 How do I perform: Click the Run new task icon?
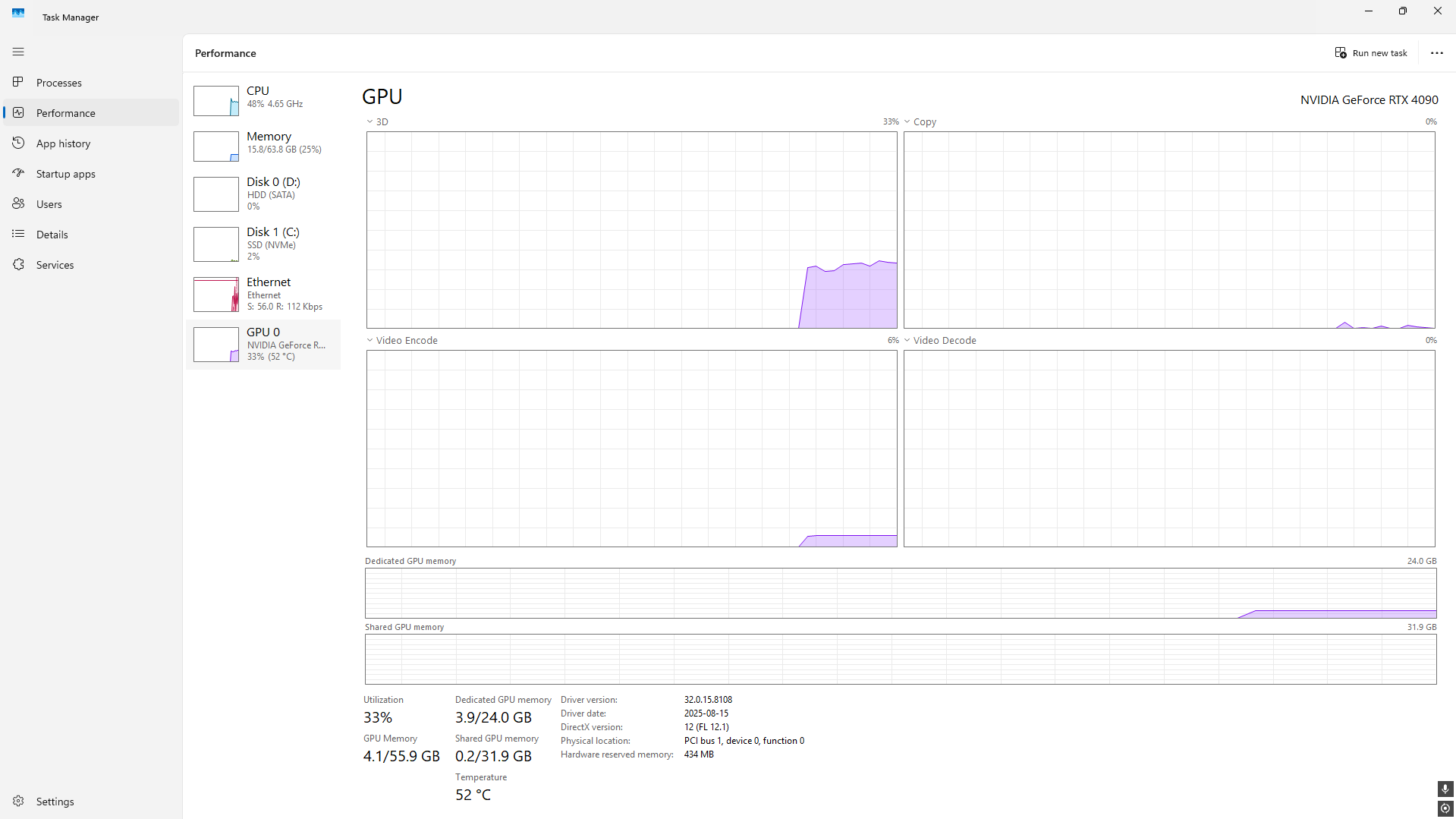1341,52
